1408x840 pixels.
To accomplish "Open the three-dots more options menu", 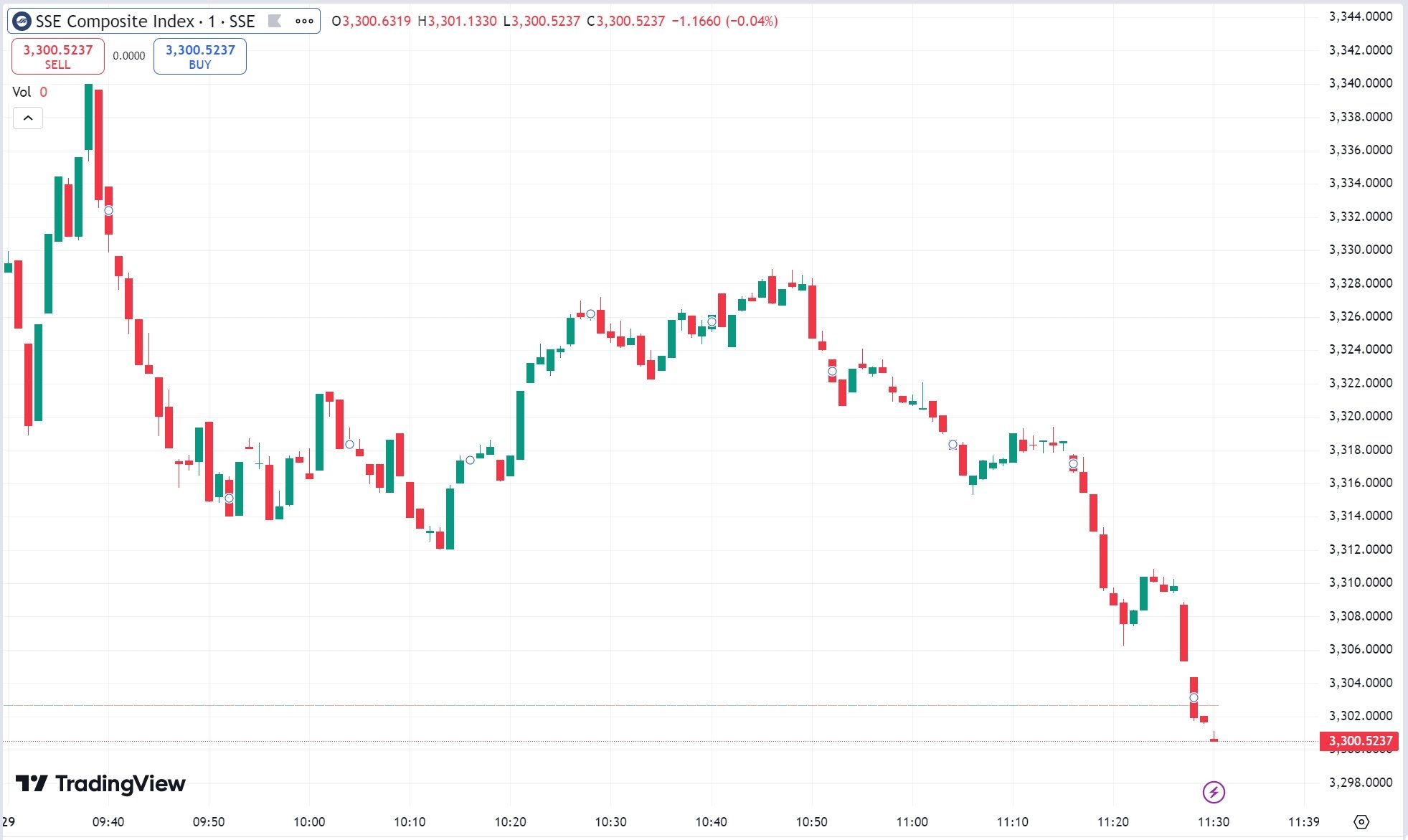I will tap(304, 21).
